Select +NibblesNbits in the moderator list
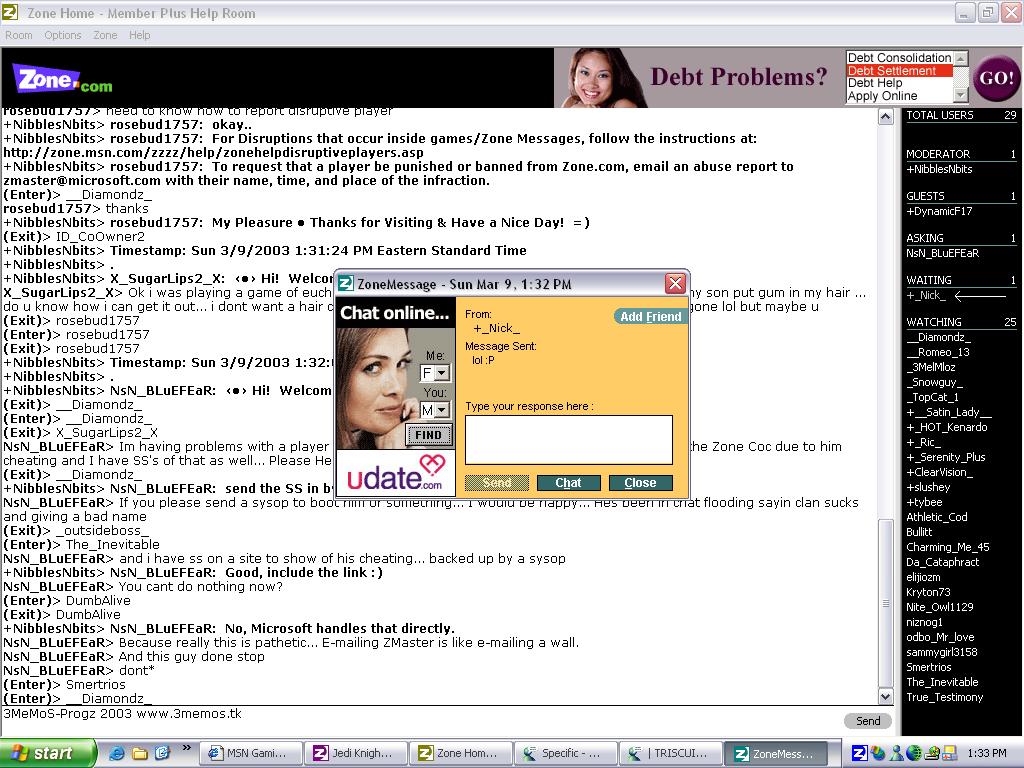1024x768 pixels. pos(939,169)
